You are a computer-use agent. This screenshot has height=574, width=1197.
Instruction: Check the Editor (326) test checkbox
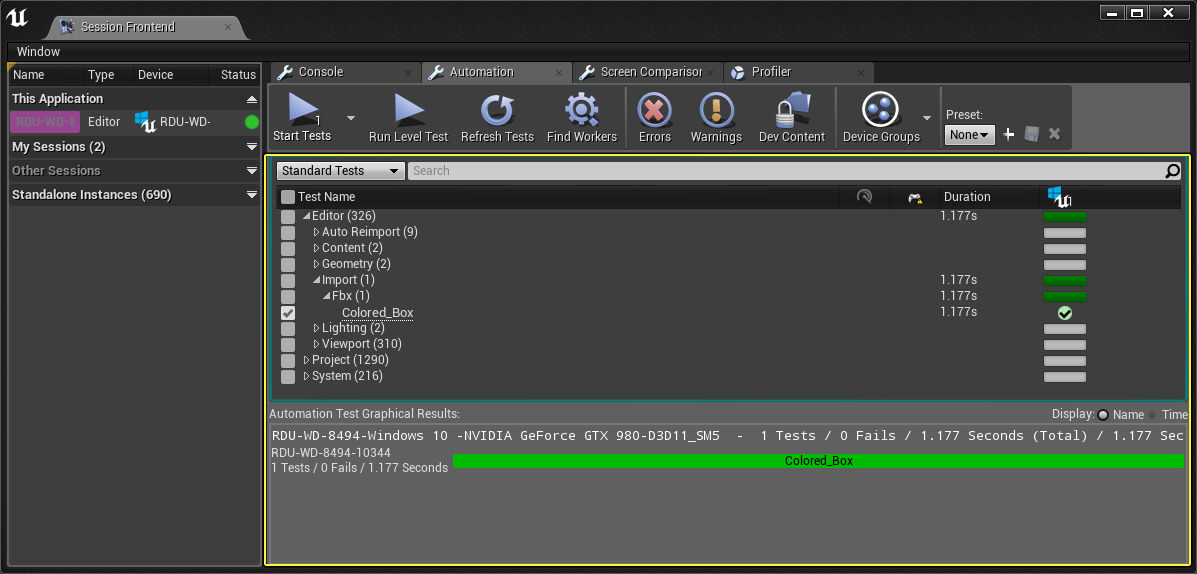coord(288,217)
